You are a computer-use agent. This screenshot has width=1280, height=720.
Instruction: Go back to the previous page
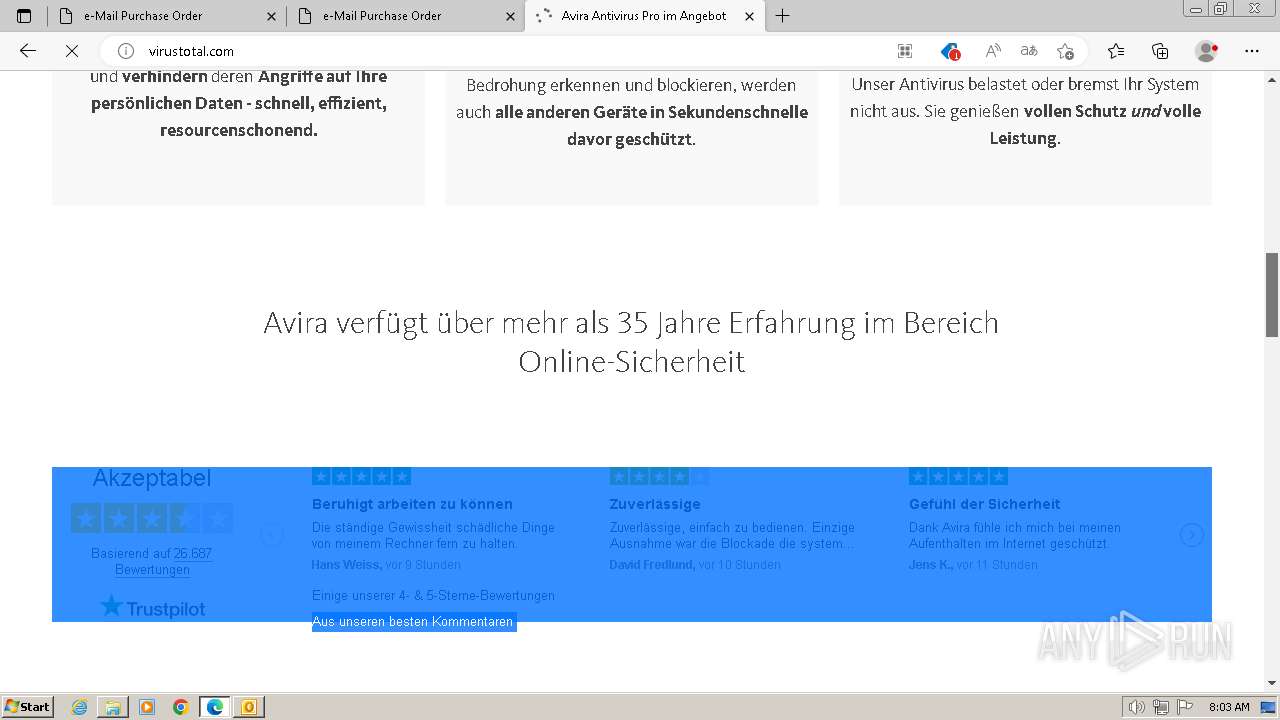click(x=28, y=51)
